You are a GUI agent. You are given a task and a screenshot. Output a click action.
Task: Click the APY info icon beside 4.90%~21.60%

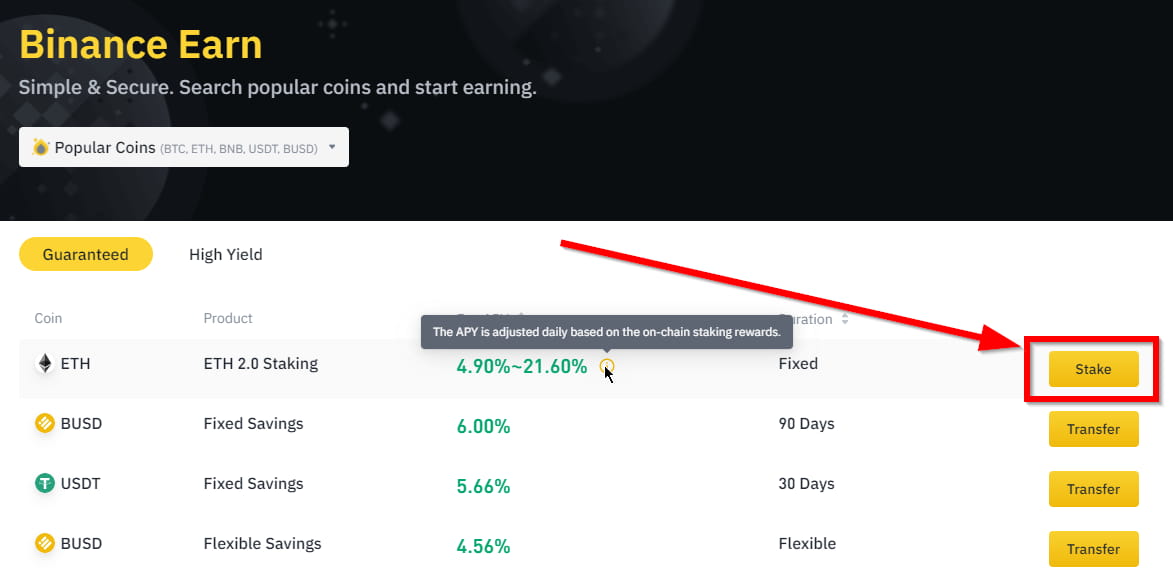pyautogui.click(x=607, y=366)
